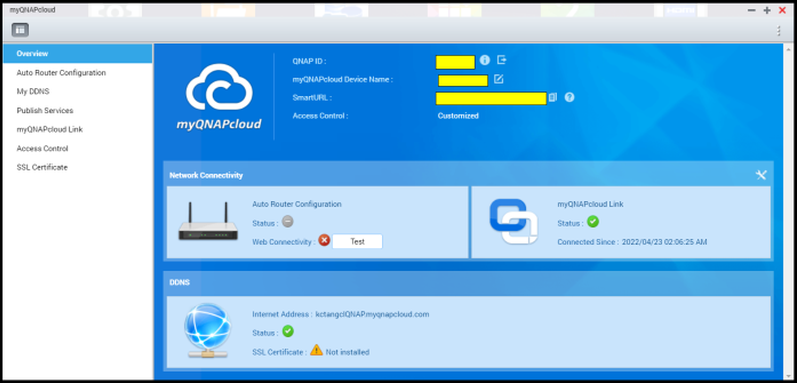Click myQNAPcloud Link card title
This screenshot has width=797, height=383.
point(591,204)
